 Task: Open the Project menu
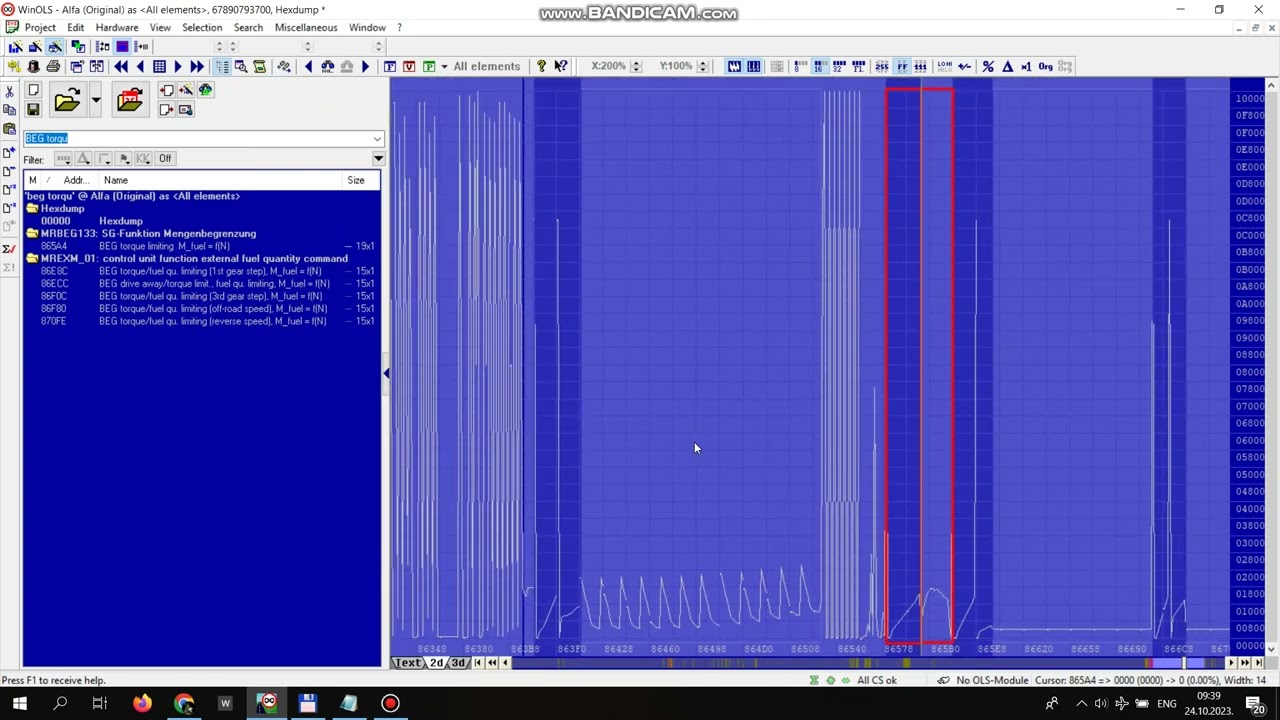(40, 27)
